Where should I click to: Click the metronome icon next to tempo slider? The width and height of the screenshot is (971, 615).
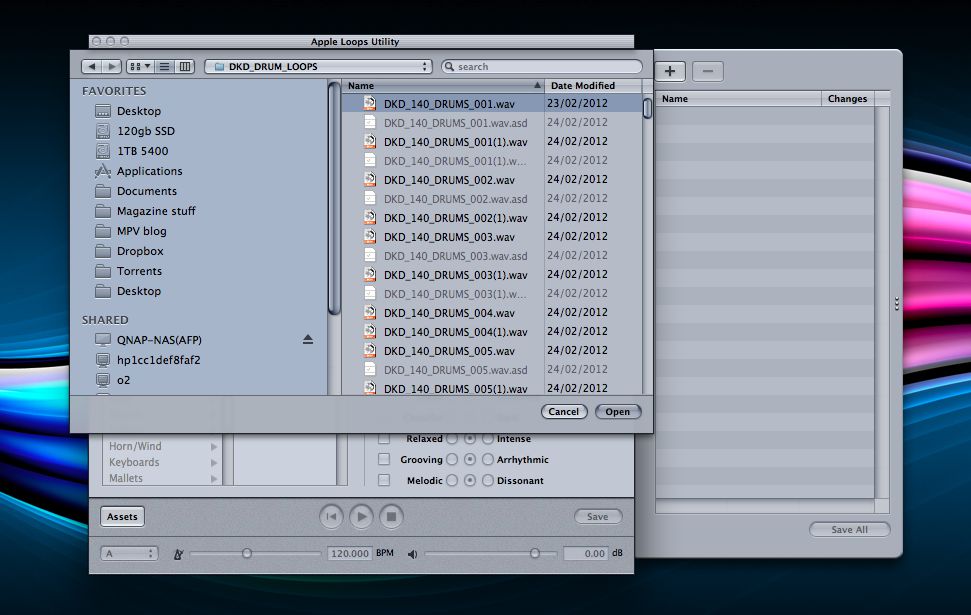(x=178, y=554)
